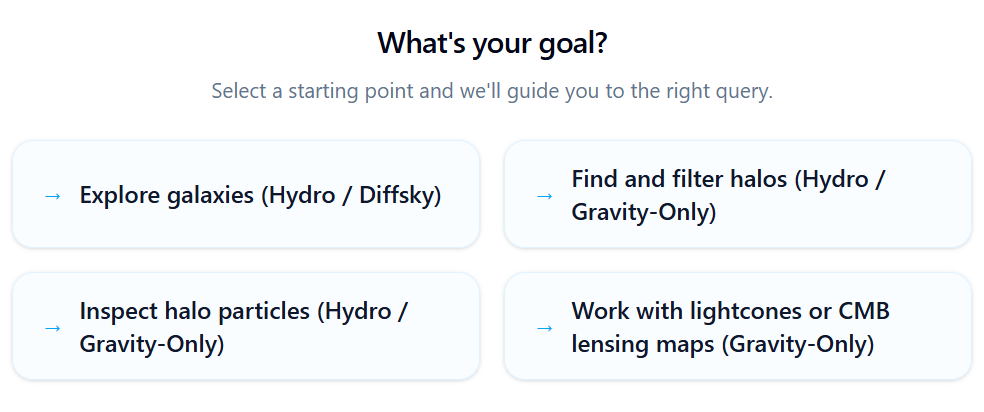Open the lightcones or CMB lensing maps card

[x=738, y=326]
